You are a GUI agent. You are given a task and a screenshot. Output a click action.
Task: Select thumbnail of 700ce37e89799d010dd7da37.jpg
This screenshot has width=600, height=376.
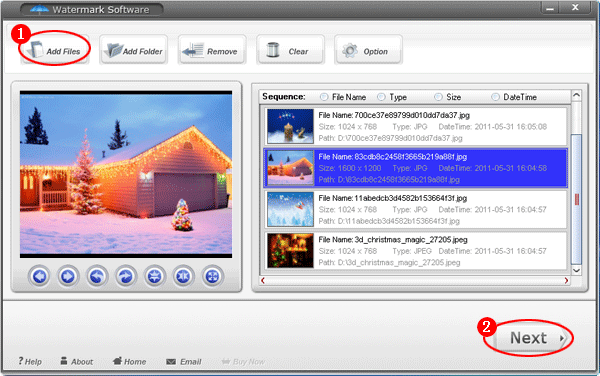click(290, 126)
